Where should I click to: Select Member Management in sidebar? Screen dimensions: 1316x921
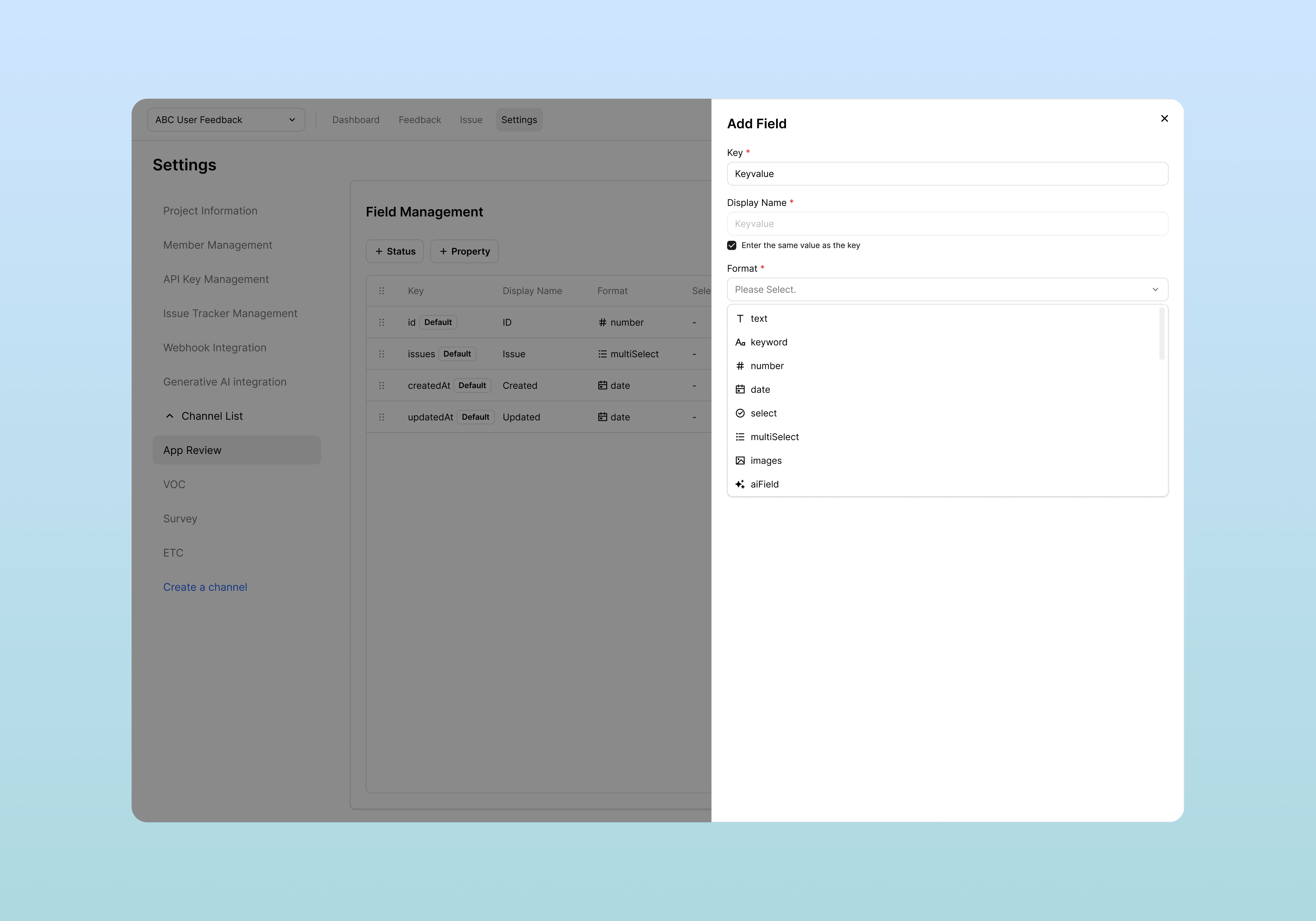217,245
